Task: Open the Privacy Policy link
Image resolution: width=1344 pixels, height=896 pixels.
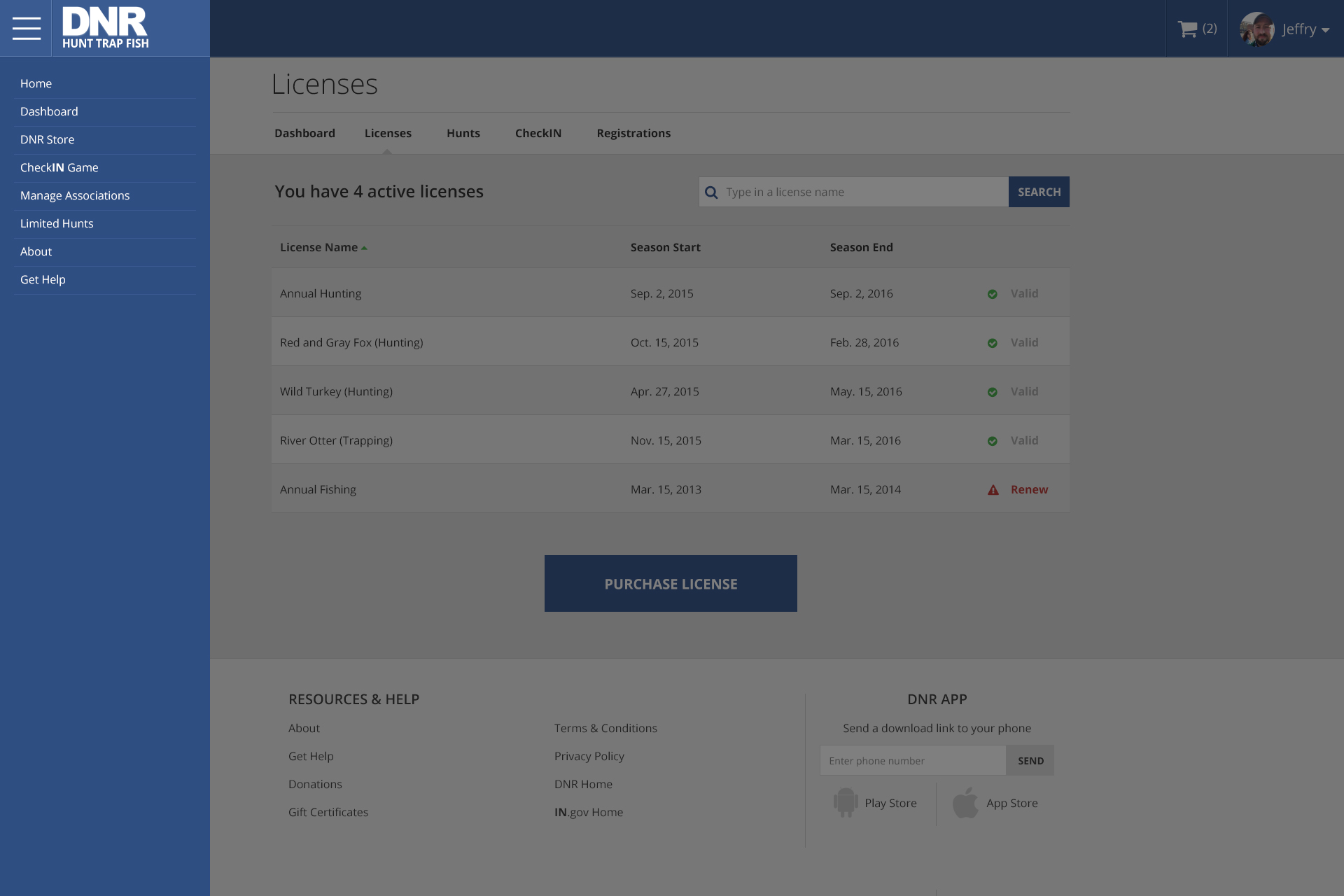Action: click(589, 756)
